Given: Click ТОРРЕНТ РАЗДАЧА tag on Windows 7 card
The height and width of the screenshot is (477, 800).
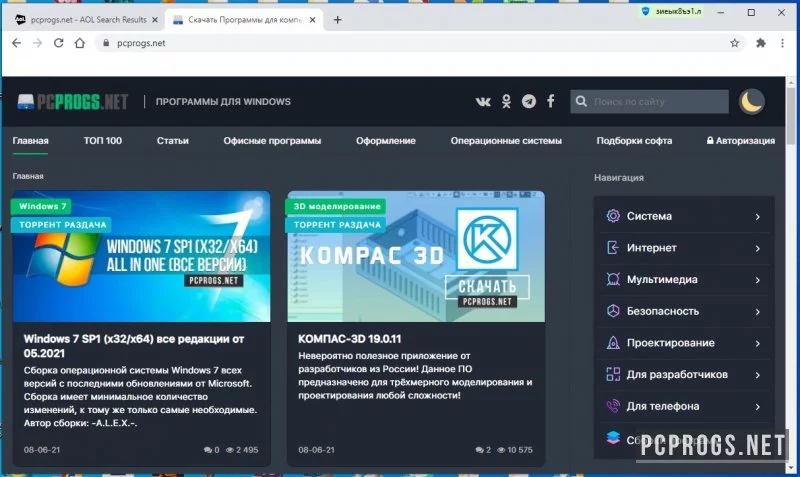Looking at the screenshot, I should (x=62, y=224).
